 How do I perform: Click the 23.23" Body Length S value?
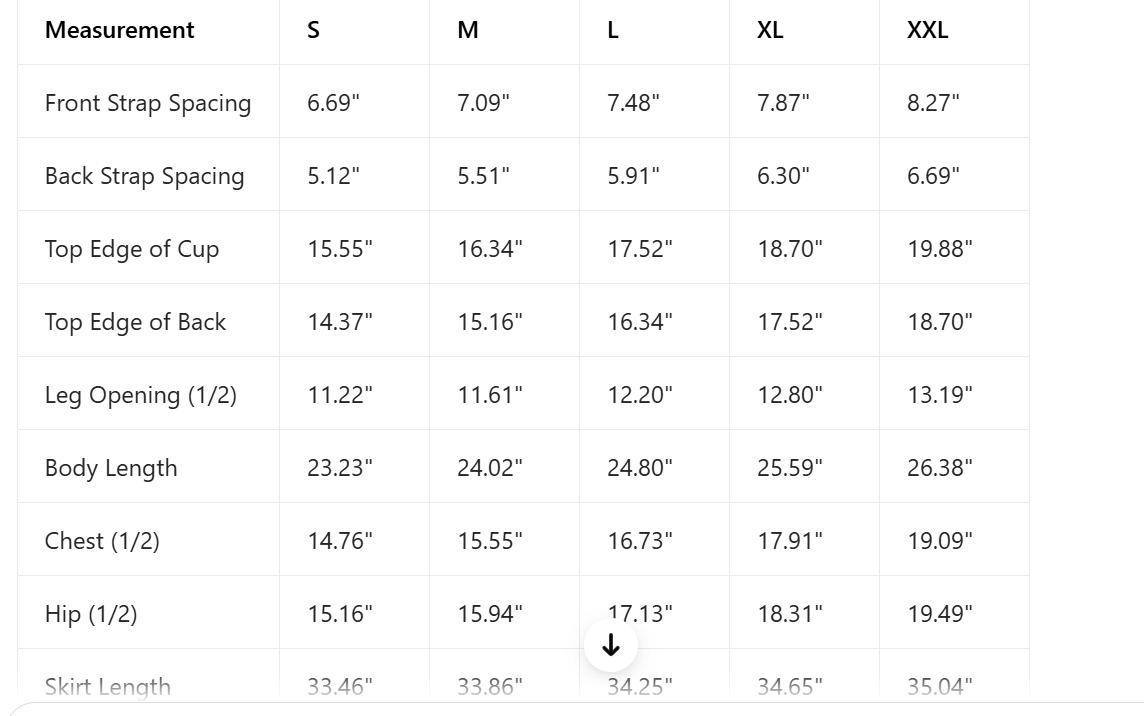pyautogui.click(x=340, y=468)
